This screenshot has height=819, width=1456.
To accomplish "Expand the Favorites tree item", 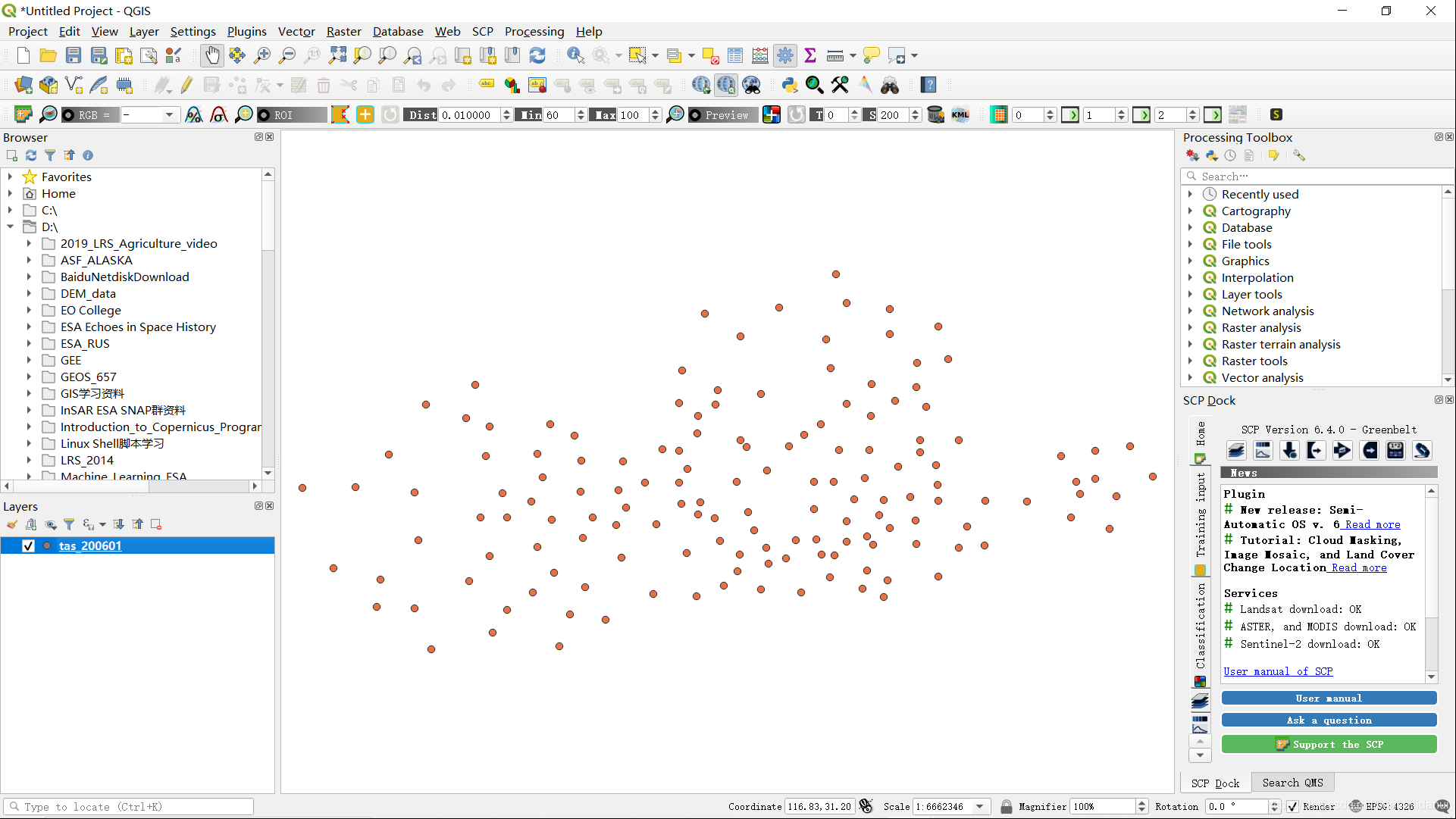I will [x=10, y=177].
